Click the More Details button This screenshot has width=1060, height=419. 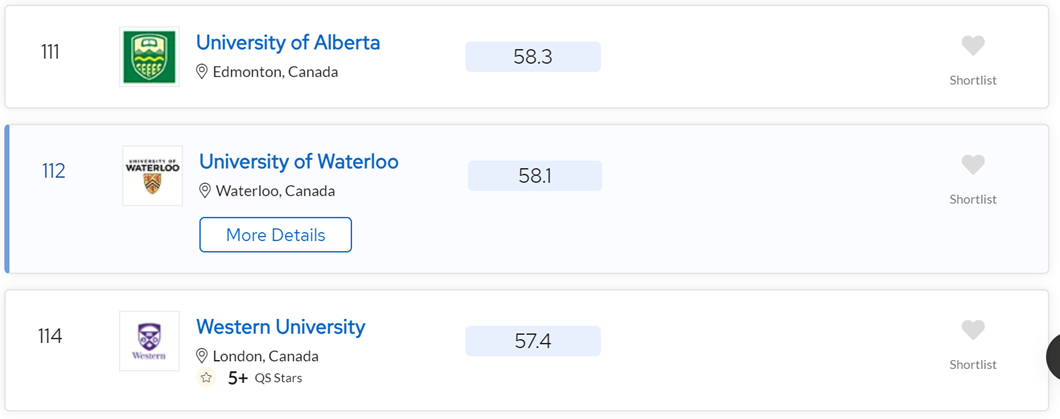[276, 235]
